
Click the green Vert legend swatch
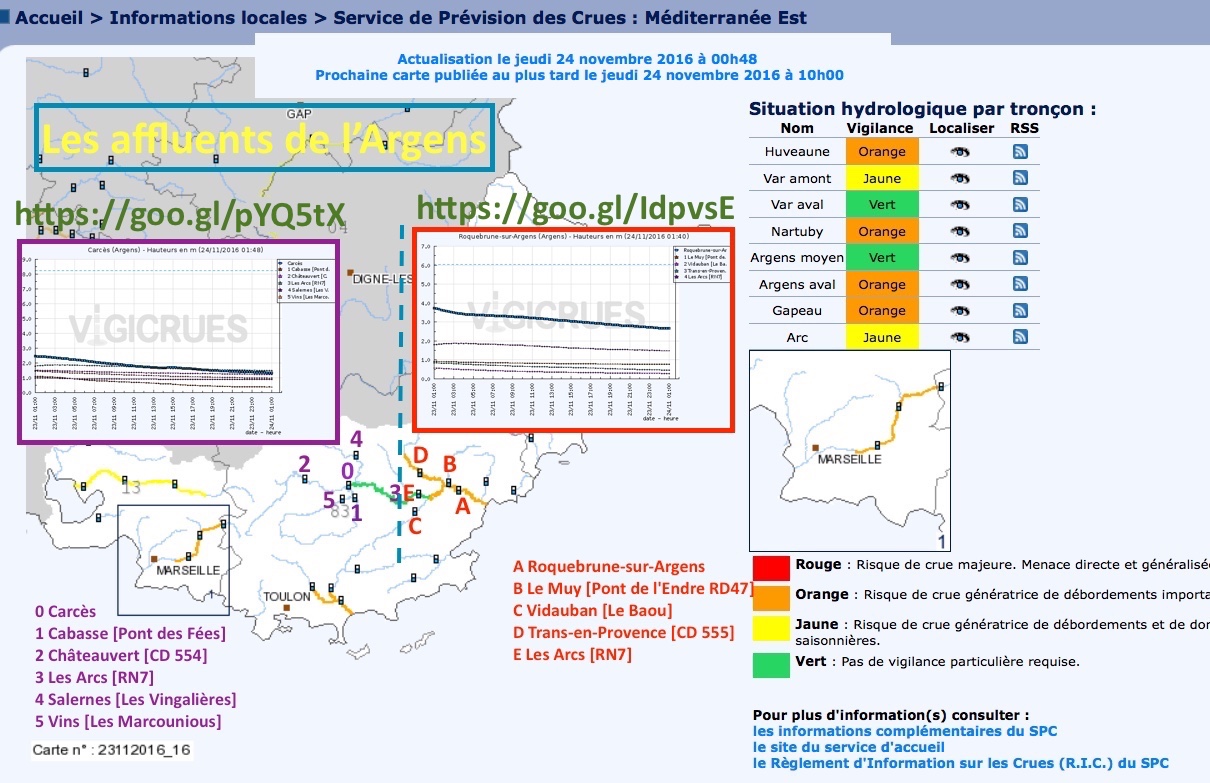click(x=770, y=664)
